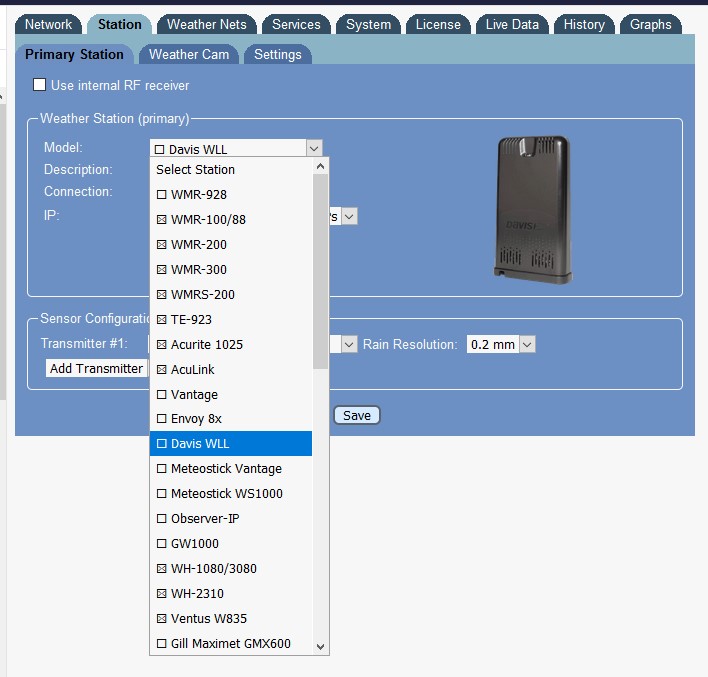Pick WMR-200 in the model list
708x677 pixels.
(231, 244)
